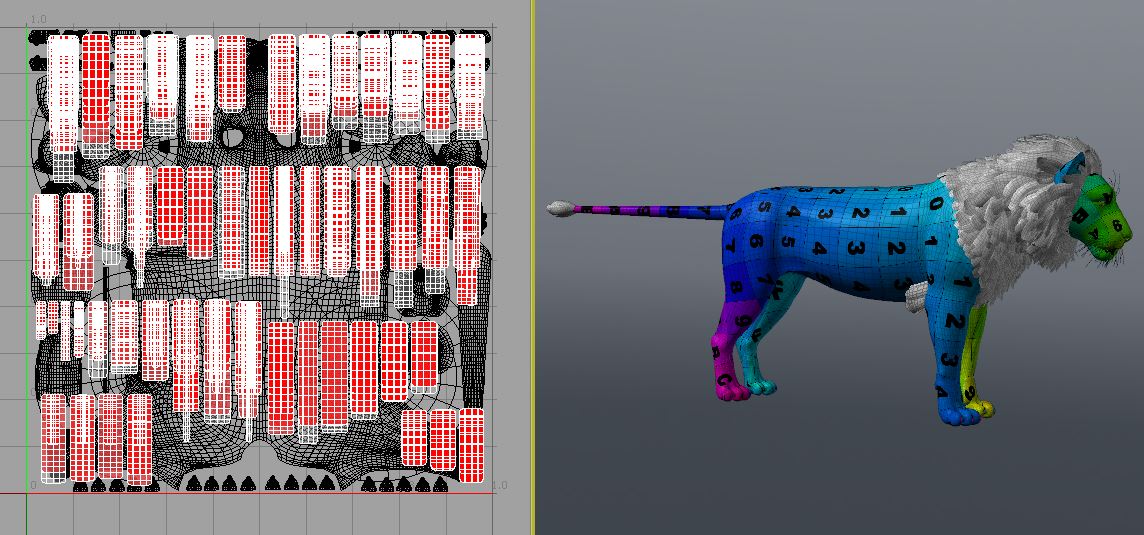The height and width of the screenshot is (535, 1144).
Task: Click the green vertical V axis line
Action: pyautogui.click(x=27, y=300)
